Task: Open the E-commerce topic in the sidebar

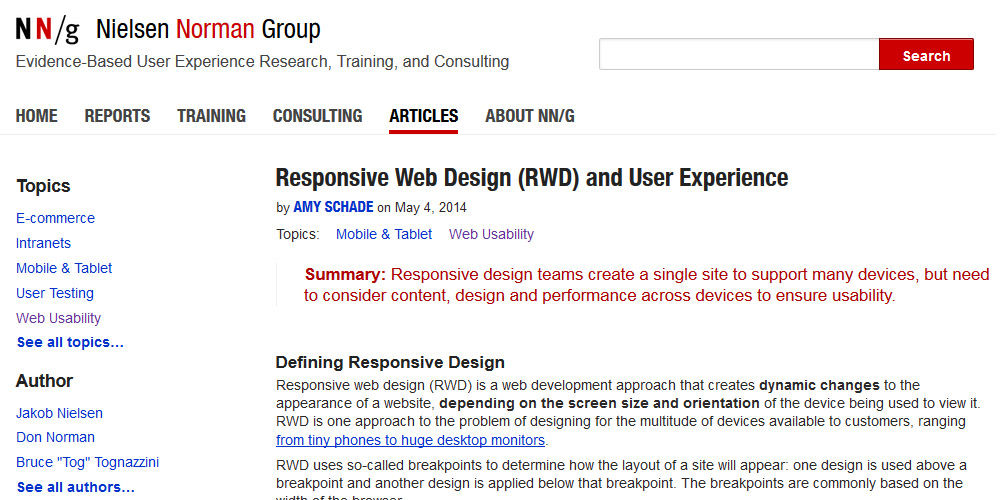Action: pos(55,218)
